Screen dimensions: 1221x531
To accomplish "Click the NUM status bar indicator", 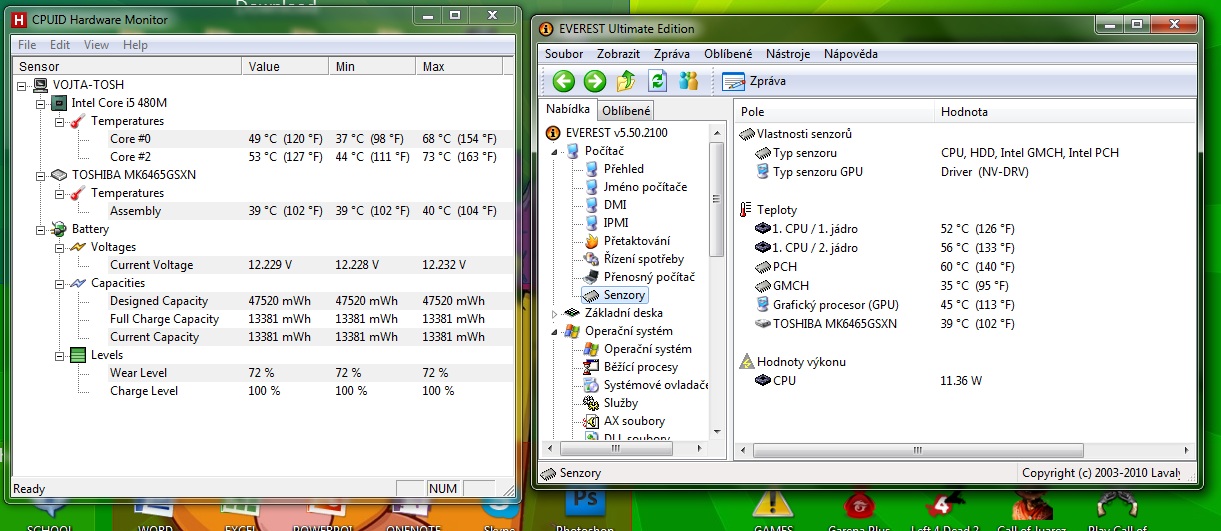I will pos(443,489).
